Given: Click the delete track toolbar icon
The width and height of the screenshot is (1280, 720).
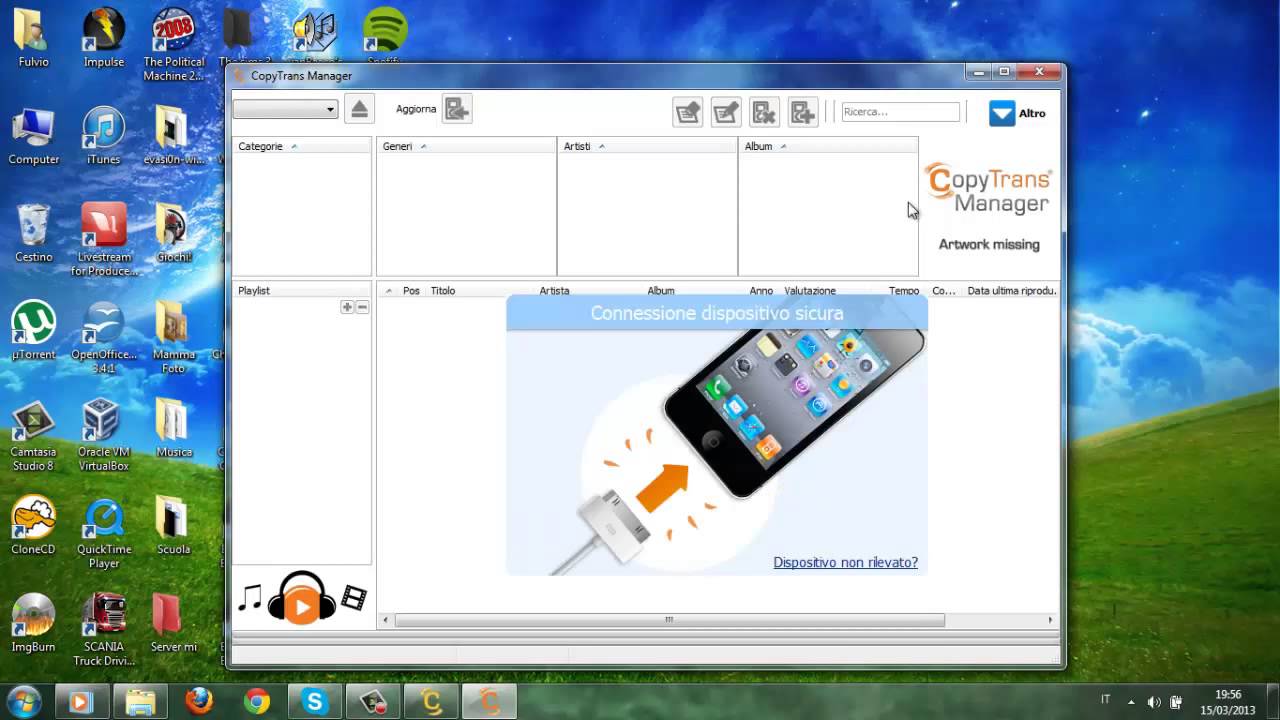Looking at the screenshot, I should coord(764,112).
